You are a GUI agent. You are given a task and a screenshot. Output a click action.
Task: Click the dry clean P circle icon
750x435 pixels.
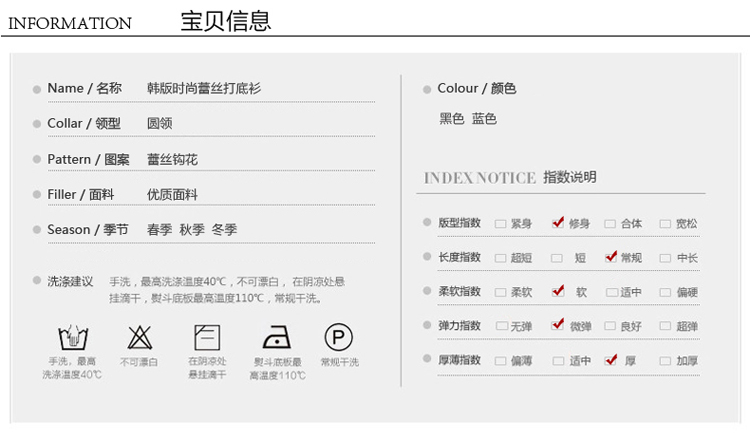[x=339, y=337]
